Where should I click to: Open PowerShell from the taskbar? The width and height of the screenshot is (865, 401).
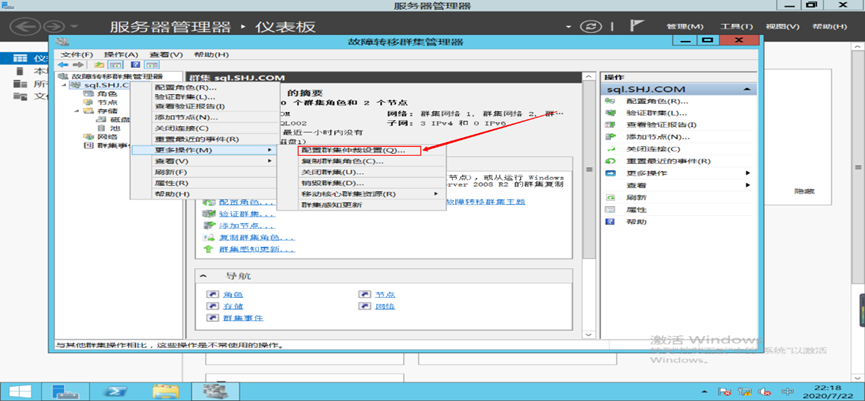[116, 391]
